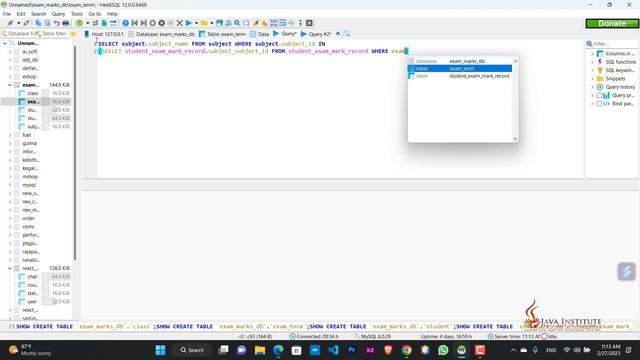Open the user manager toolbar icon
640x360 pixels.
[x=96, y=23]
